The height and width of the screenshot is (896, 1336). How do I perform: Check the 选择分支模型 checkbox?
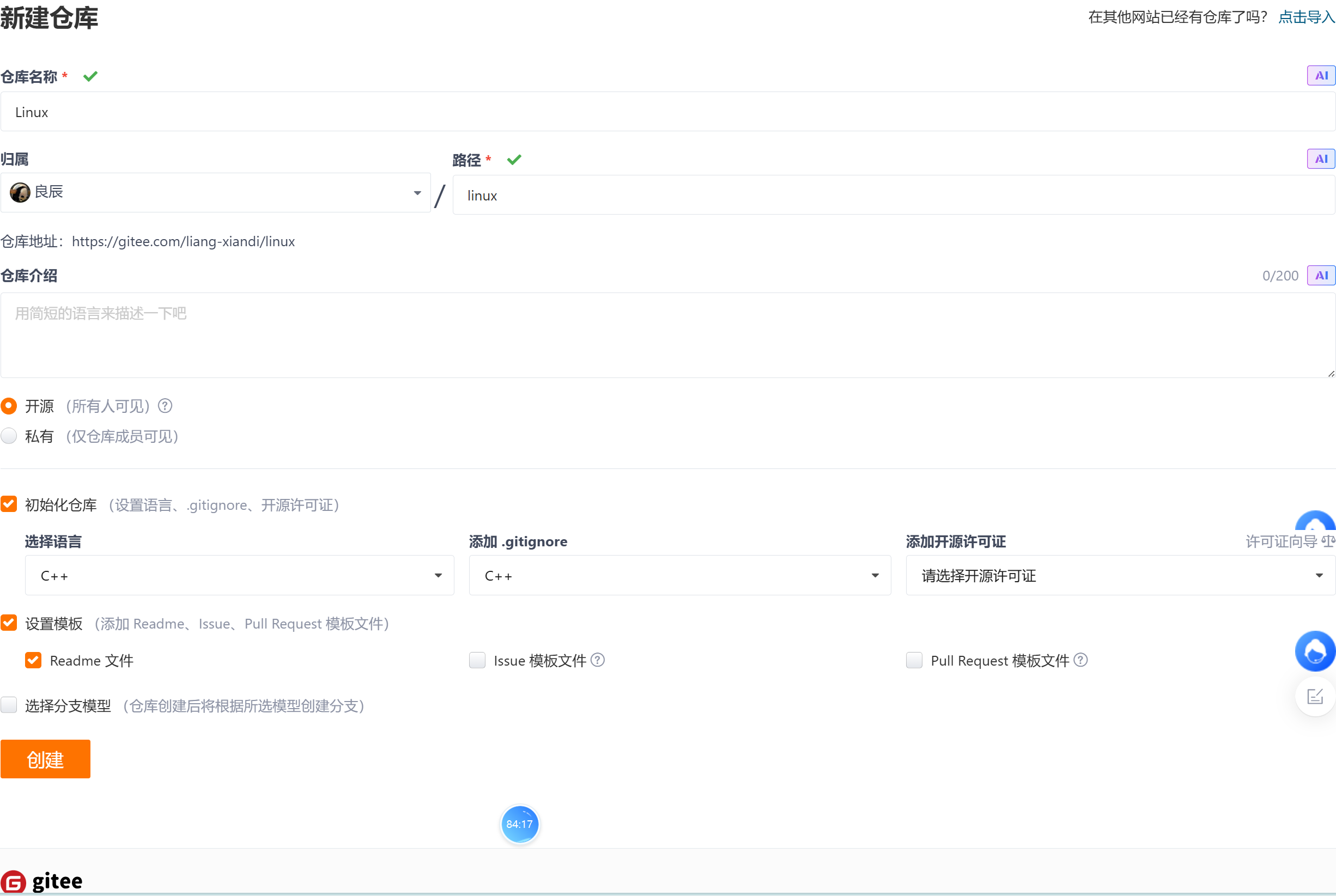pyautogui.click(x=9, y=705)
